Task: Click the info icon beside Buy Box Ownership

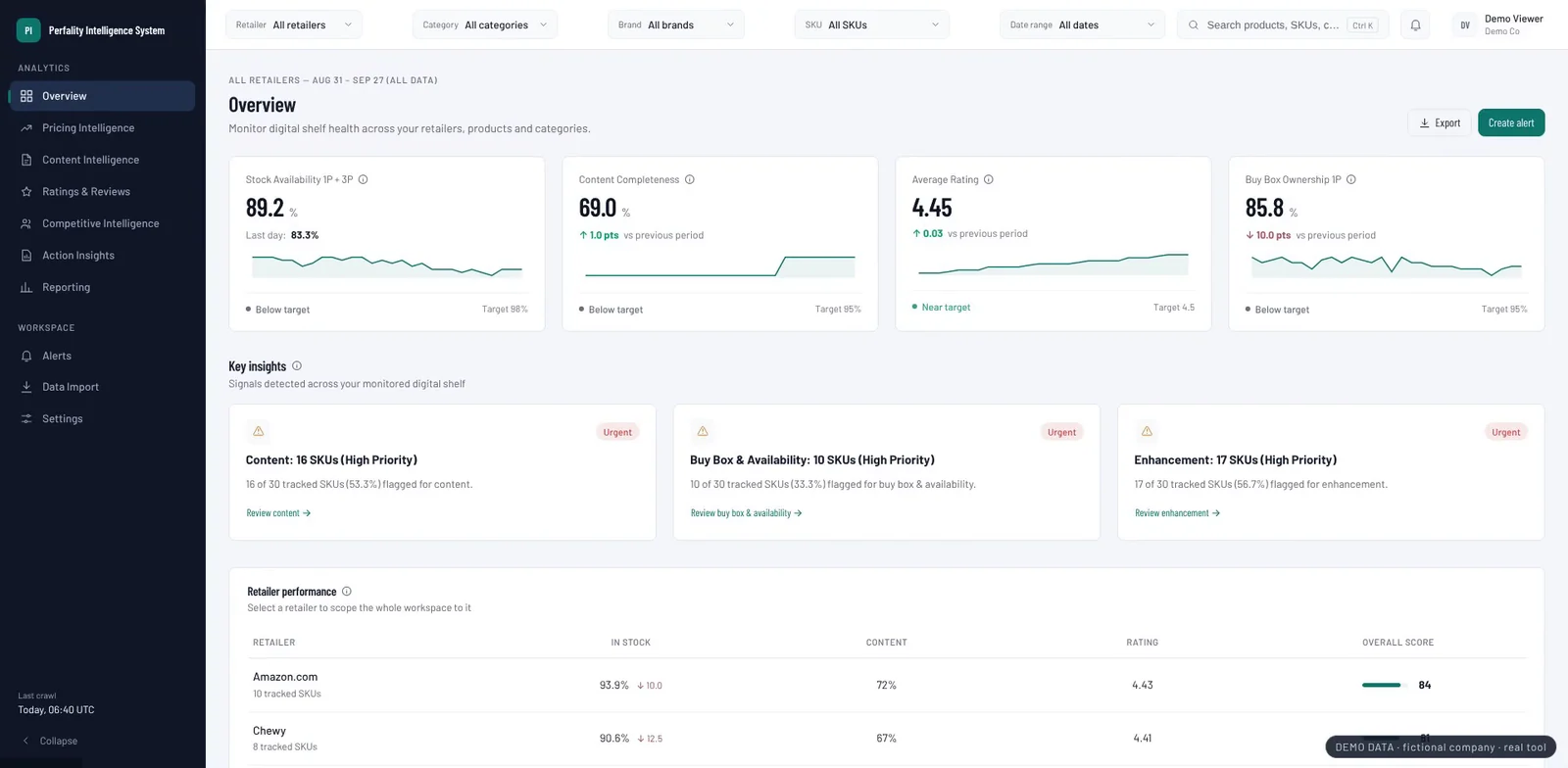Action: (1351, 179)
